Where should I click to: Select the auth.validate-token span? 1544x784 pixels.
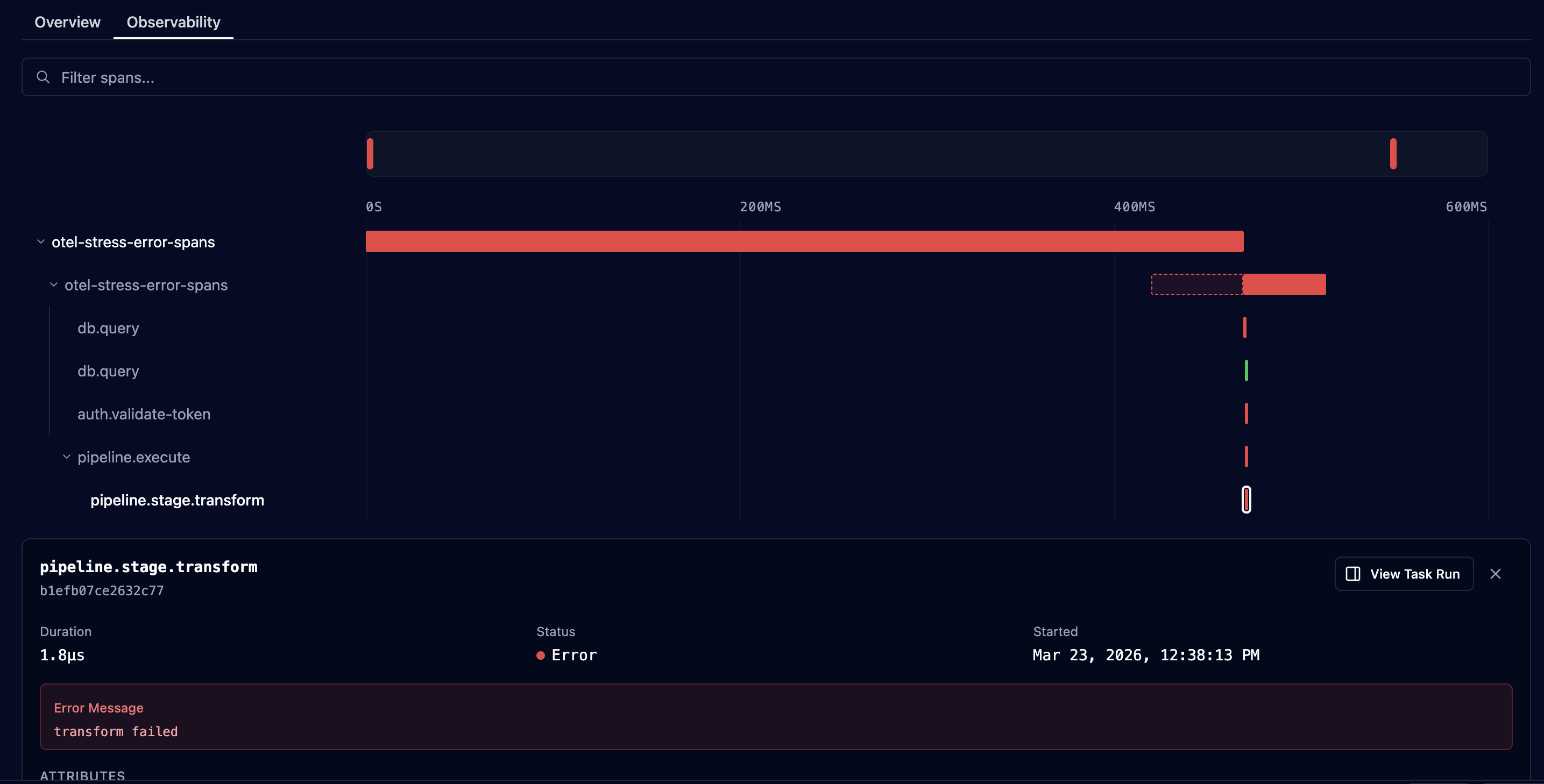(144, 415)
